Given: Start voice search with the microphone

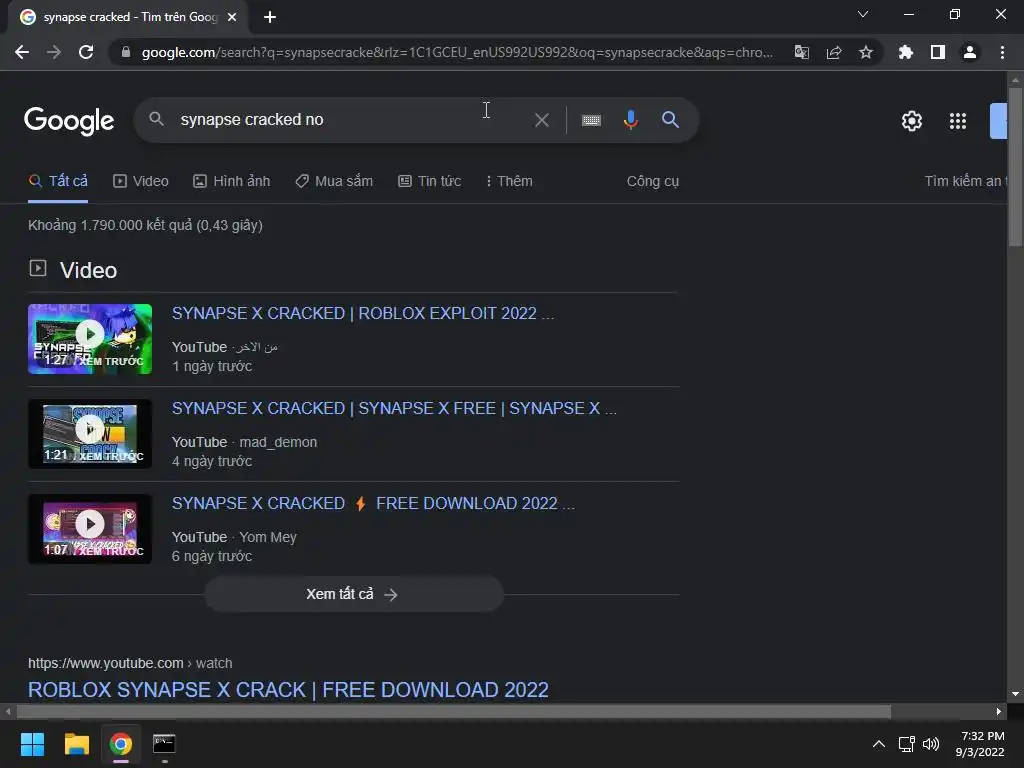Looking at the screenshot, I should pos(630,120).
